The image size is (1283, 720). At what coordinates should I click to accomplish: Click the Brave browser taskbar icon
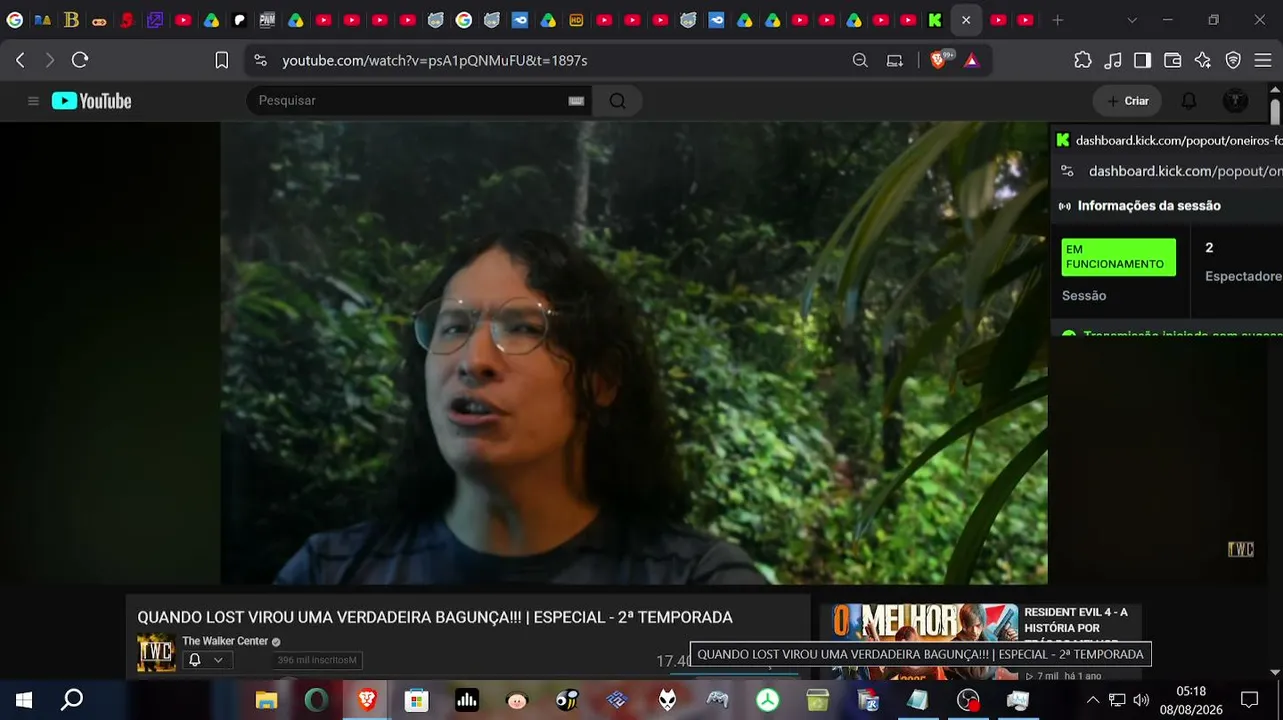pyautogui.click(x=367, y=700)
